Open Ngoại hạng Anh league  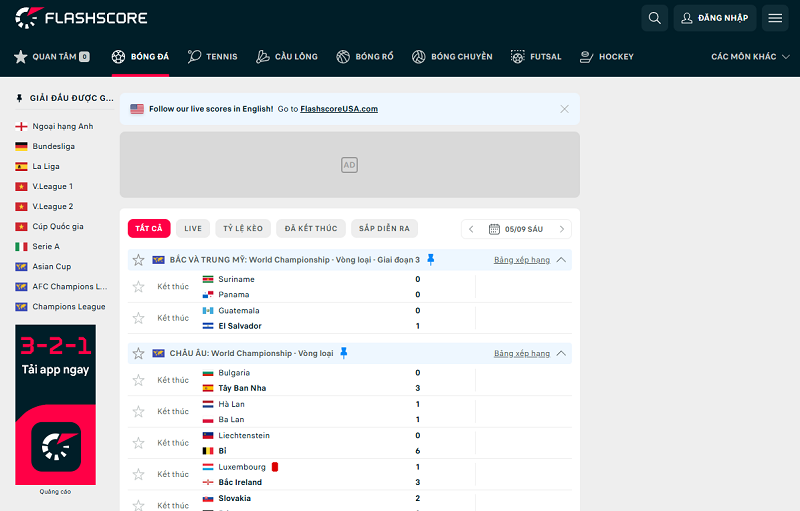(x=54, y=126)
